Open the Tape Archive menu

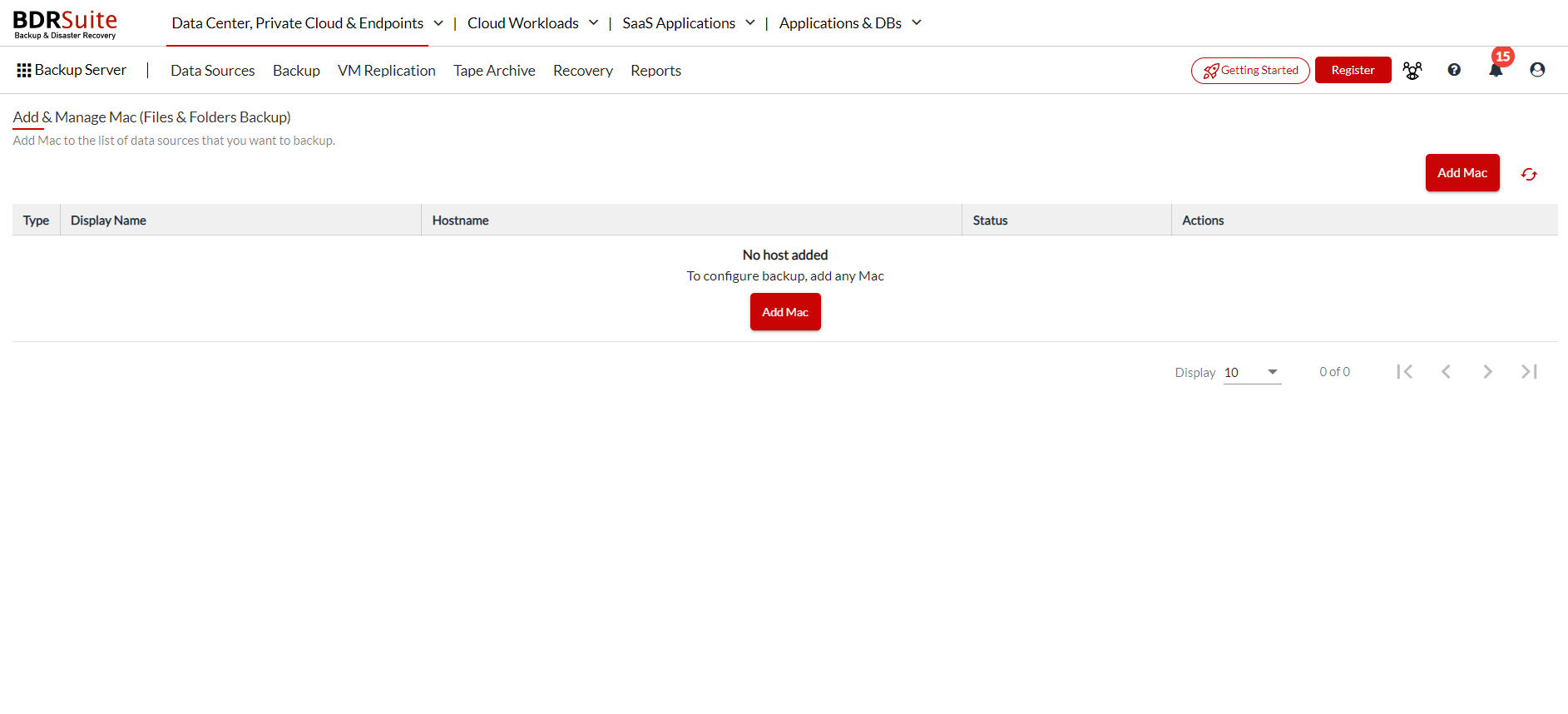494,71
